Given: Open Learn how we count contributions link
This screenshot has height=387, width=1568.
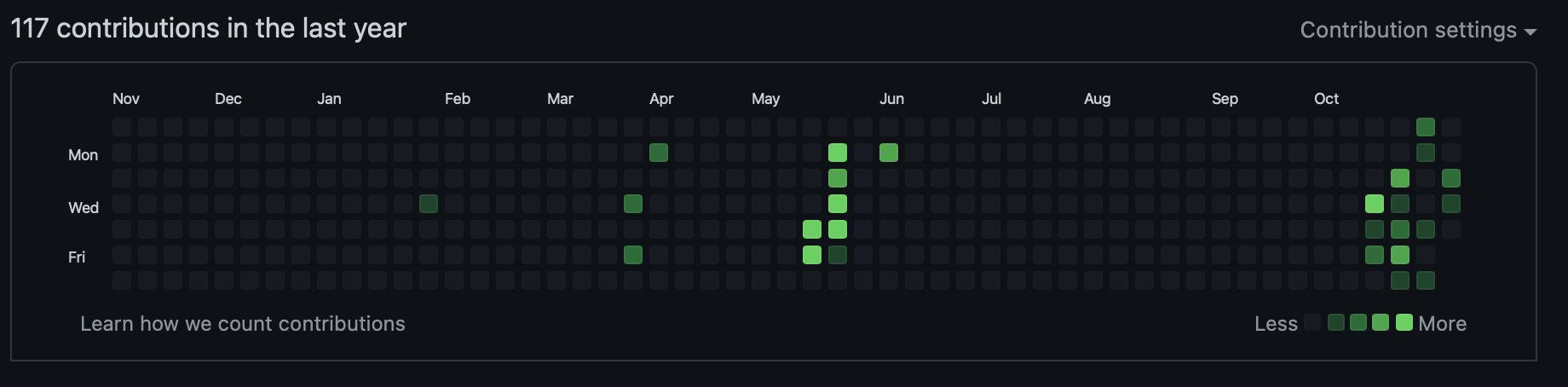Looking at the screenshot, I should pos(242,324).
